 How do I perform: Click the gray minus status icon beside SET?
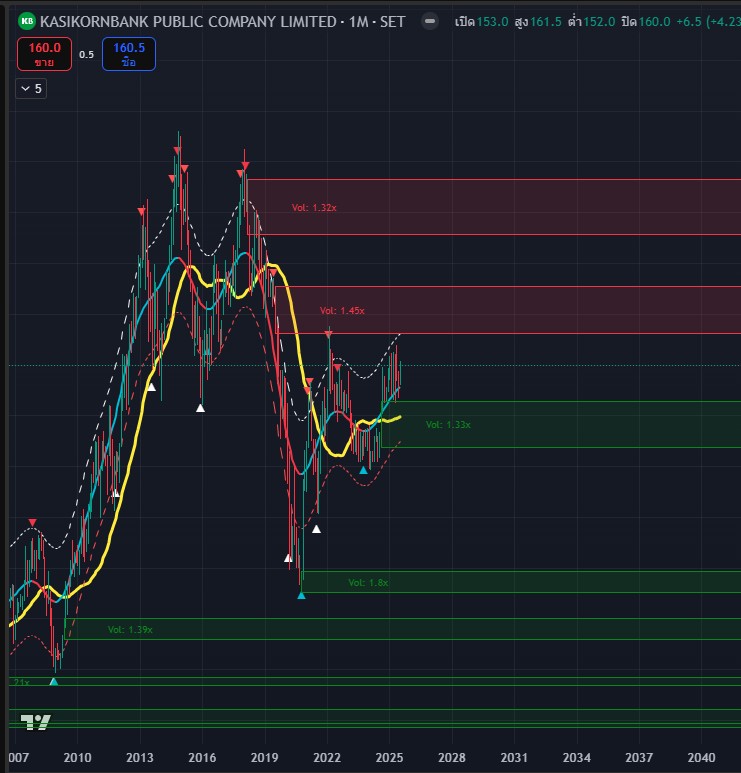click(430, 21)
